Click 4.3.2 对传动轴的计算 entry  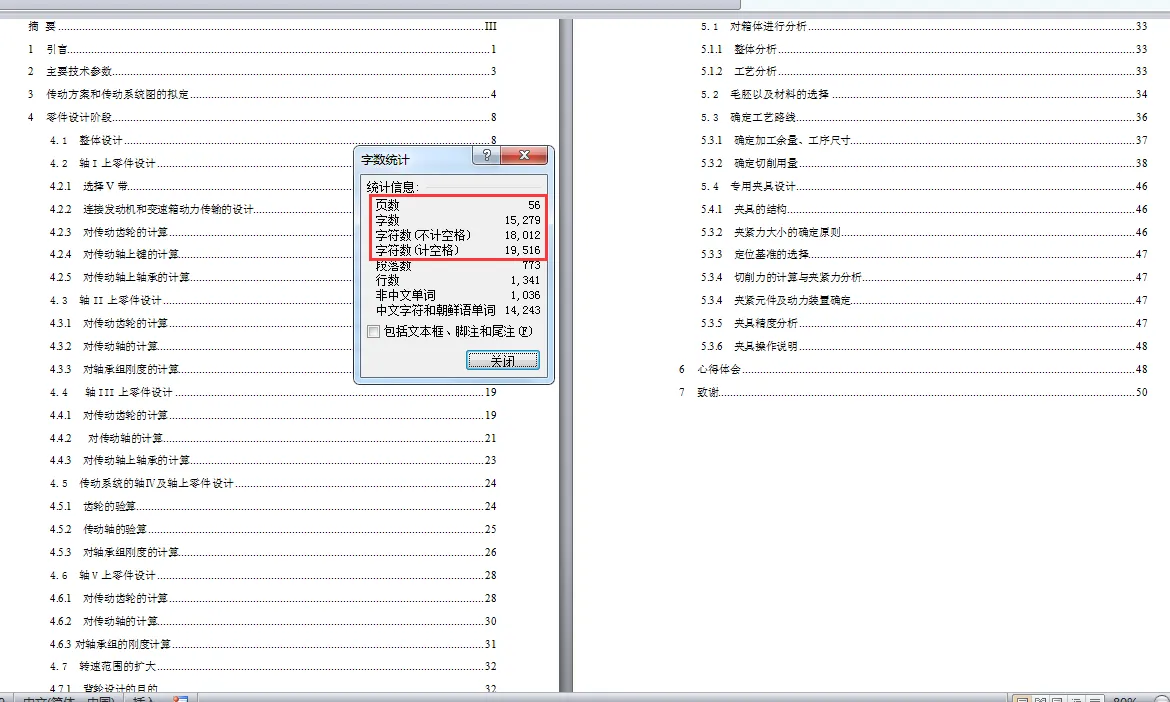pos(201,347)
